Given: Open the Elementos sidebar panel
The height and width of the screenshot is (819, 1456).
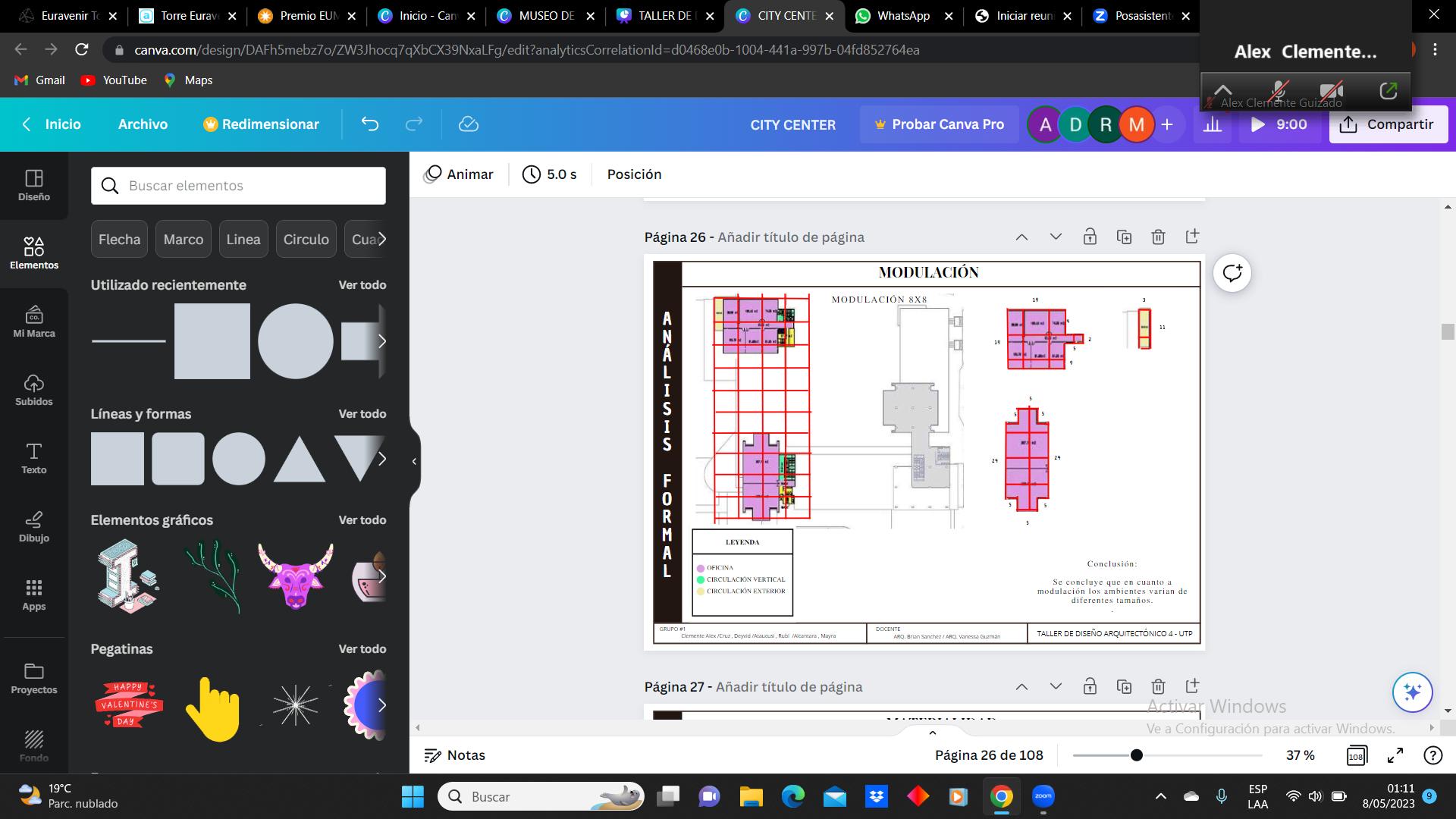Looking at the screenshot, I should tap(33, 253).
